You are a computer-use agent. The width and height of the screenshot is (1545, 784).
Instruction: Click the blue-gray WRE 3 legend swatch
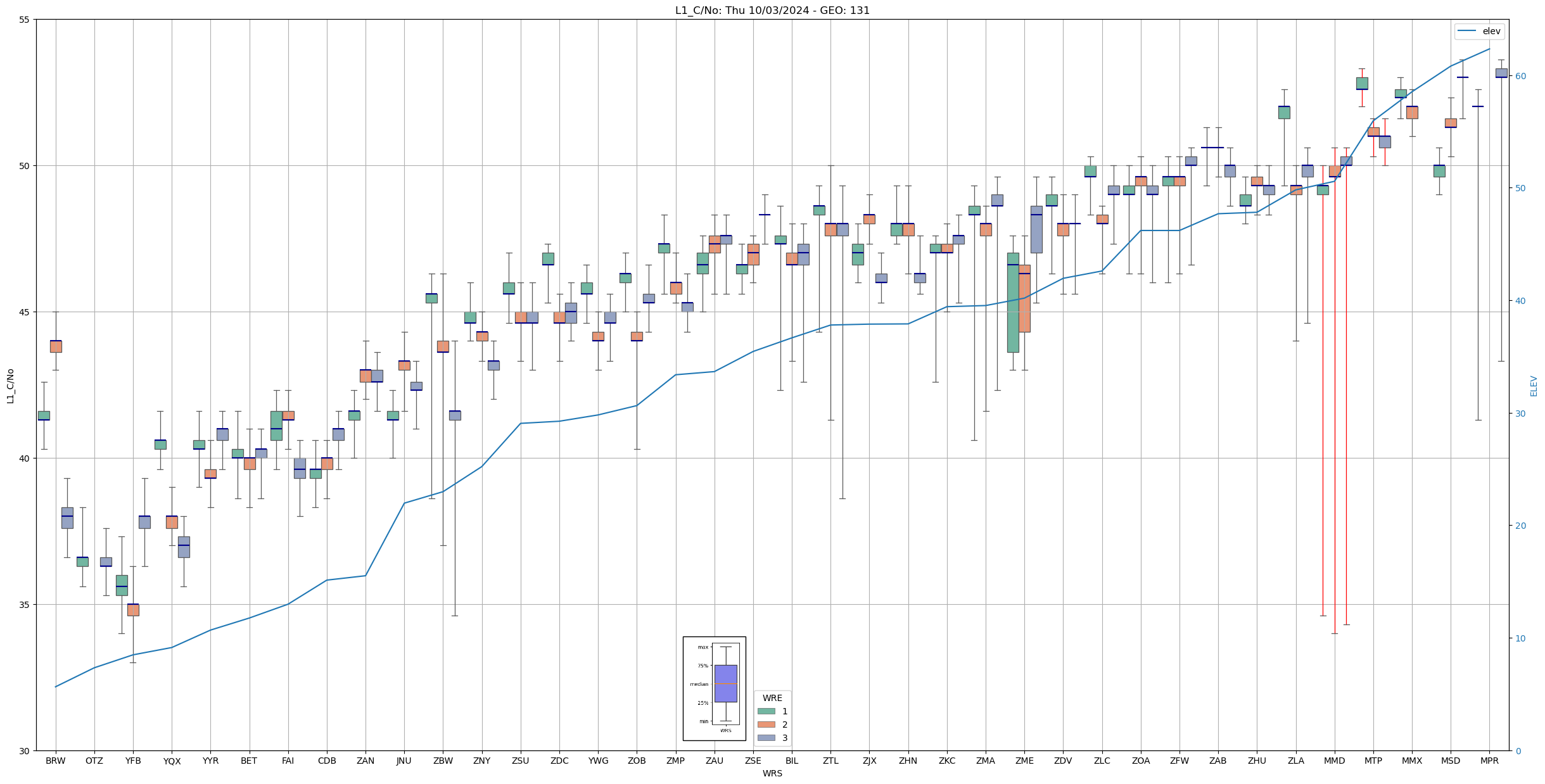pyautogui.click(x=766, y=738)
